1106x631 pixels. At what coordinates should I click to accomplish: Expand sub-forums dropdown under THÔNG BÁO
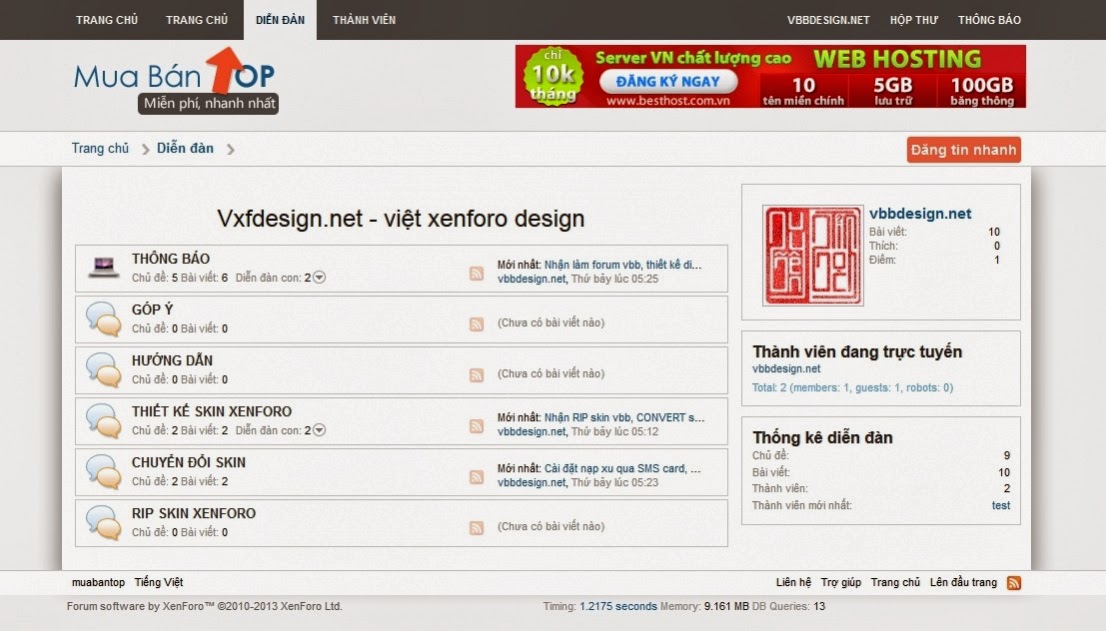click(x=320, y=278)
